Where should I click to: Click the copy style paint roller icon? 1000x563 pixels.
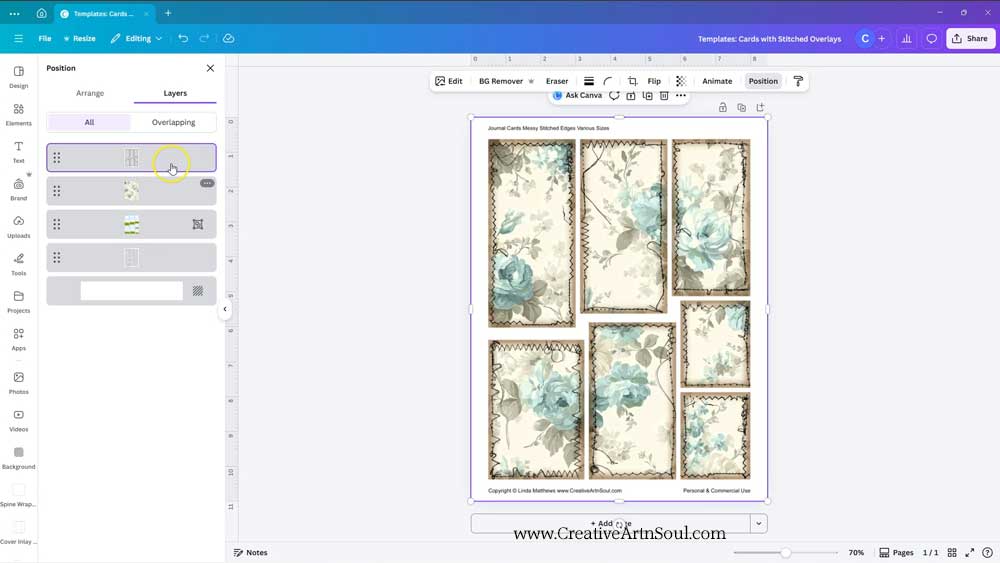[x=798, y=81]
